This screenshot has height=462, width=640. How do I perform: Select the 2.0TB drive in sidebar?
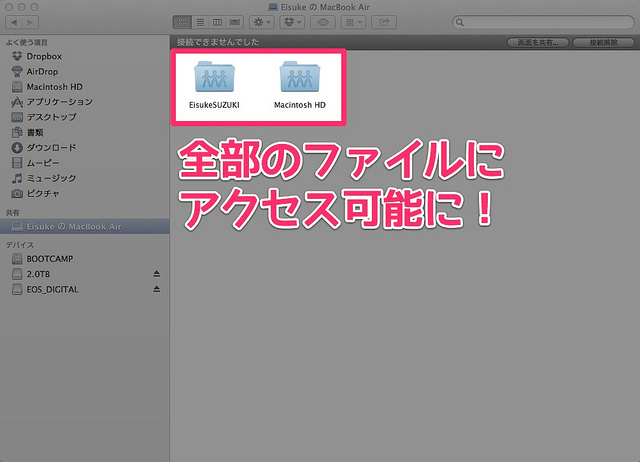click(x=85, y=274)
